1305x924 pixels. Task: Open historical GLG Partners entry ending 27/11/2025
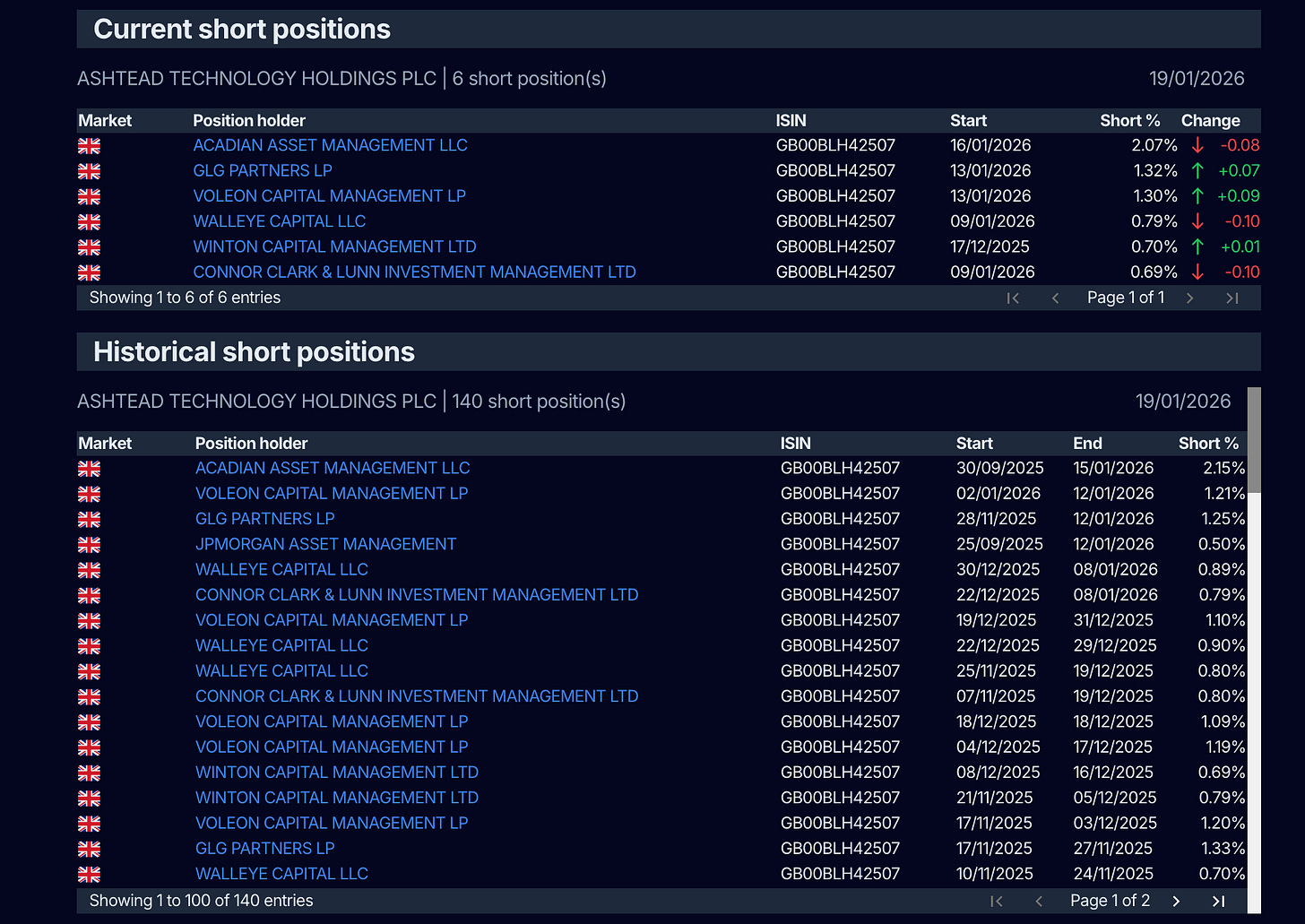click(264, 848)
